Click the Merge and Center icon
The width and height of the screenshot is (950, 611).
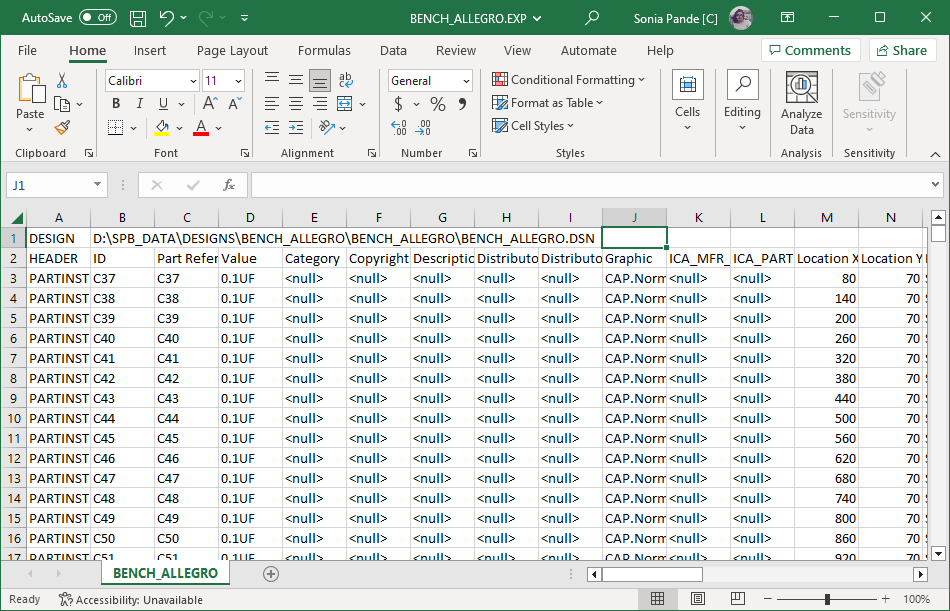point(344,104)
